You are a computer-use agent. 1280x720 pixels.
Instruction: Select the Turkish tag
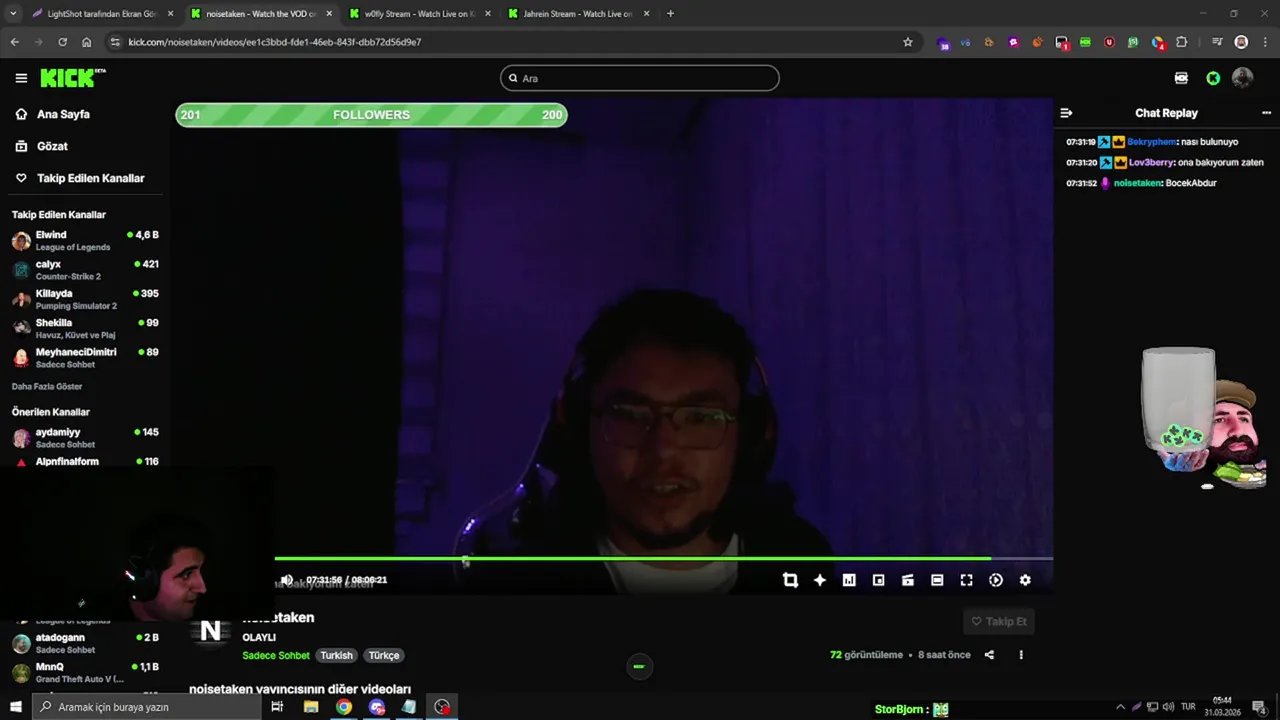click(x=336, y=656)
